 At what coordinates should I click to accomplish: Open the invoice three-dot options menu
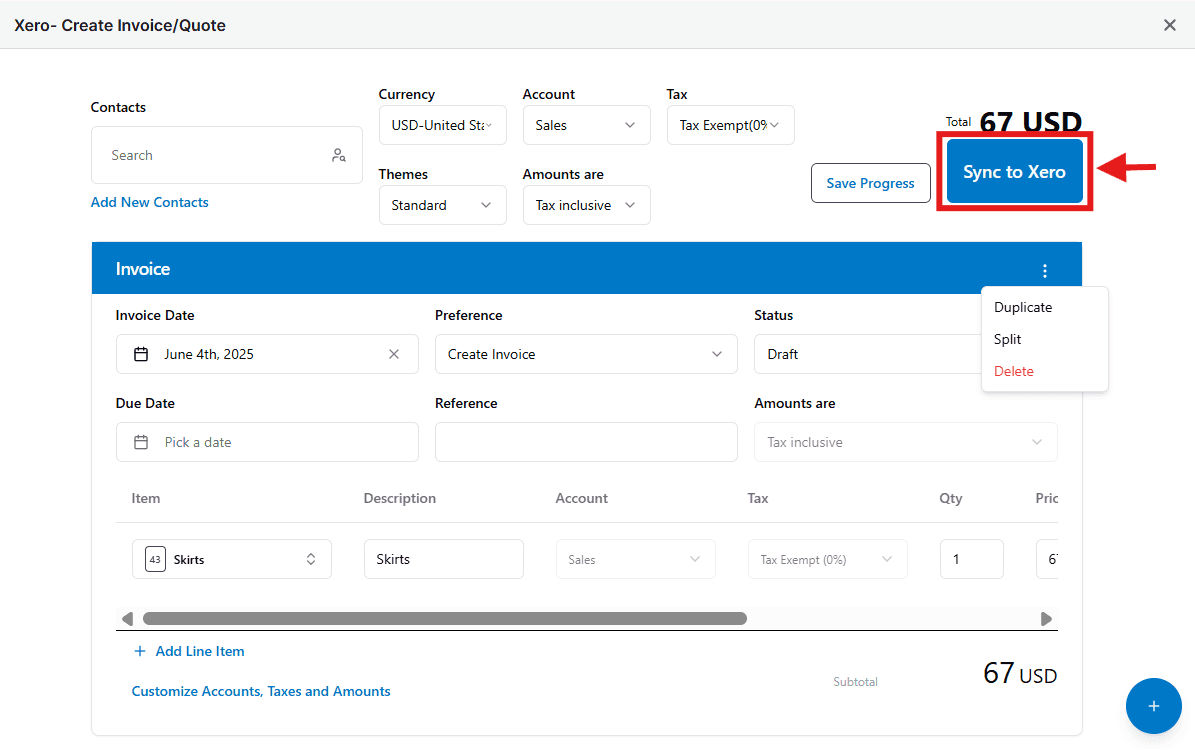[1044, 271]
